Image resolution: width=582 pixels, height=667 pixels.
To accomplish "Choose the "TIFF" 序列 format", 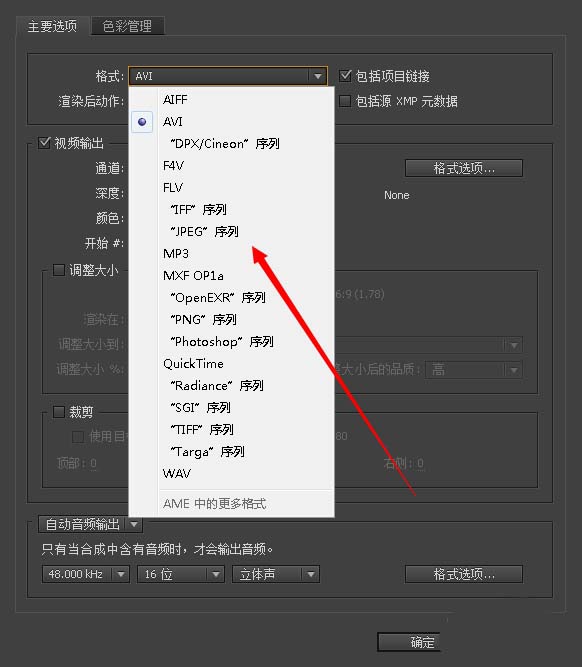I will 231,430.
